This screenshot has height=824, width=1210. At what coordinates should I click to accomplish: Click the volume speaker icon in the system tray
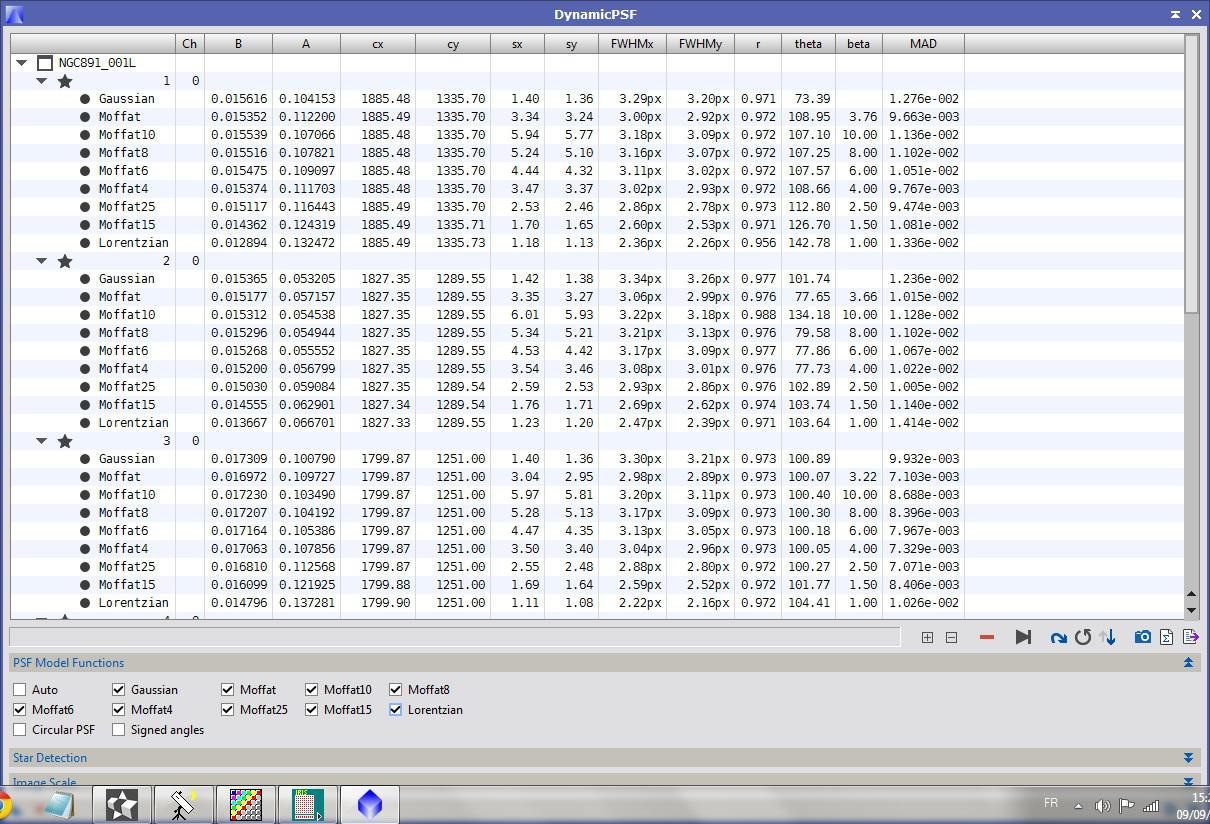tap(1102, 805)
